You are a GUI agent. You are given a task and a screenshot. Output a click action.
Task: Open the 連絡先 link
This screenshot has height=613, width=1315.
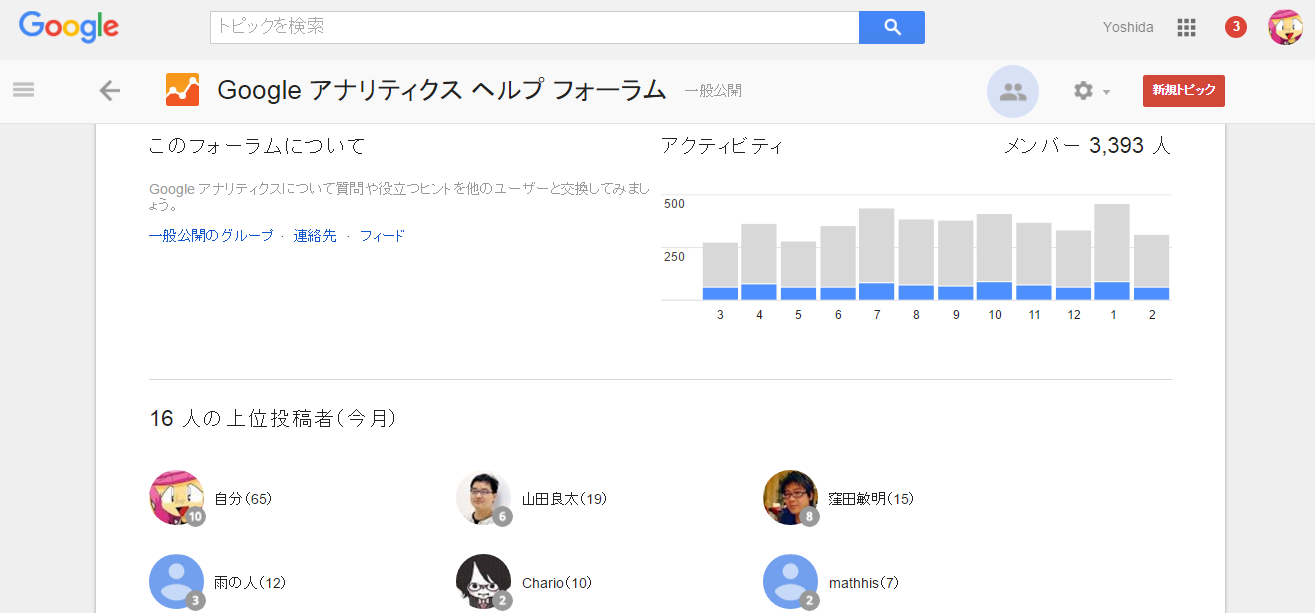315,236
